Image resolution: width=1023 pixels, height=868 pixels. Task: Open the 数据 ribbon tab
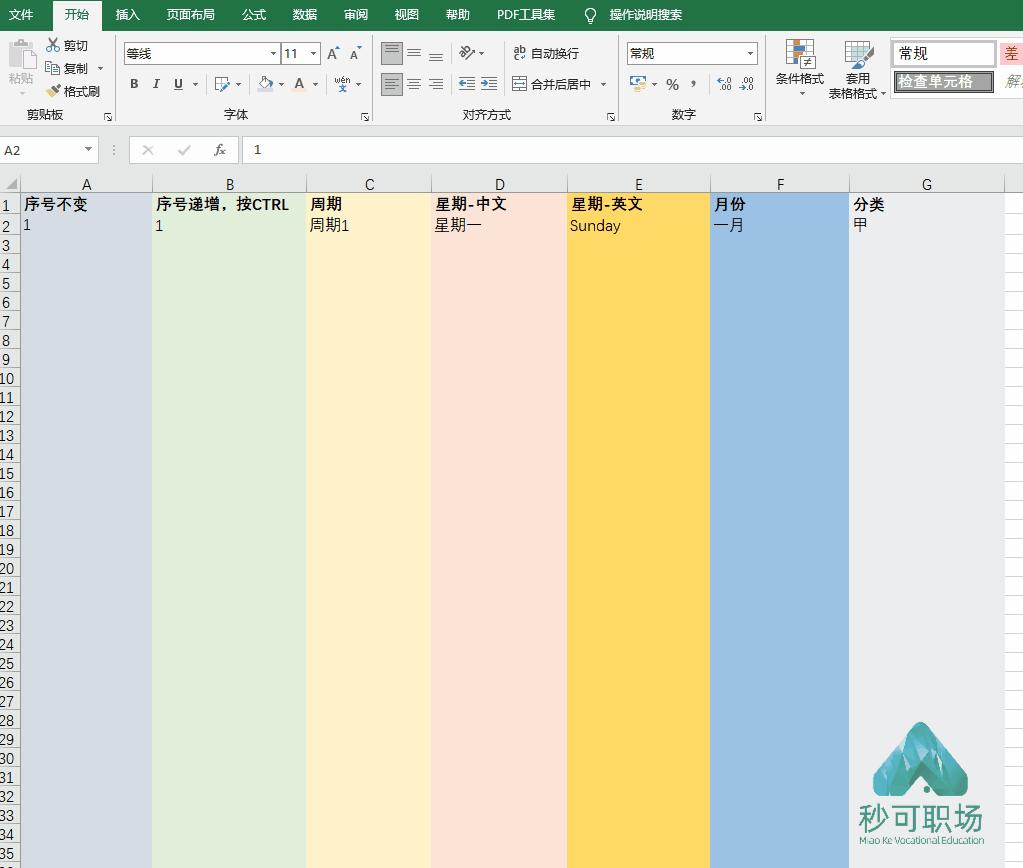(304, 15)
